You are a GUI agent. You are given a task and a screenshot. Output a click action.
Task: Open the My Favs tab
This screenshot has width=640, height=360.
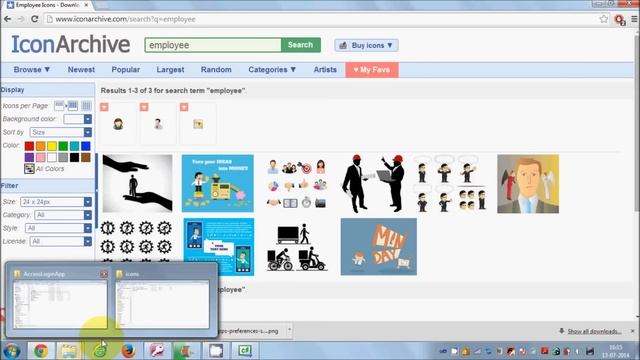(372, 70)
